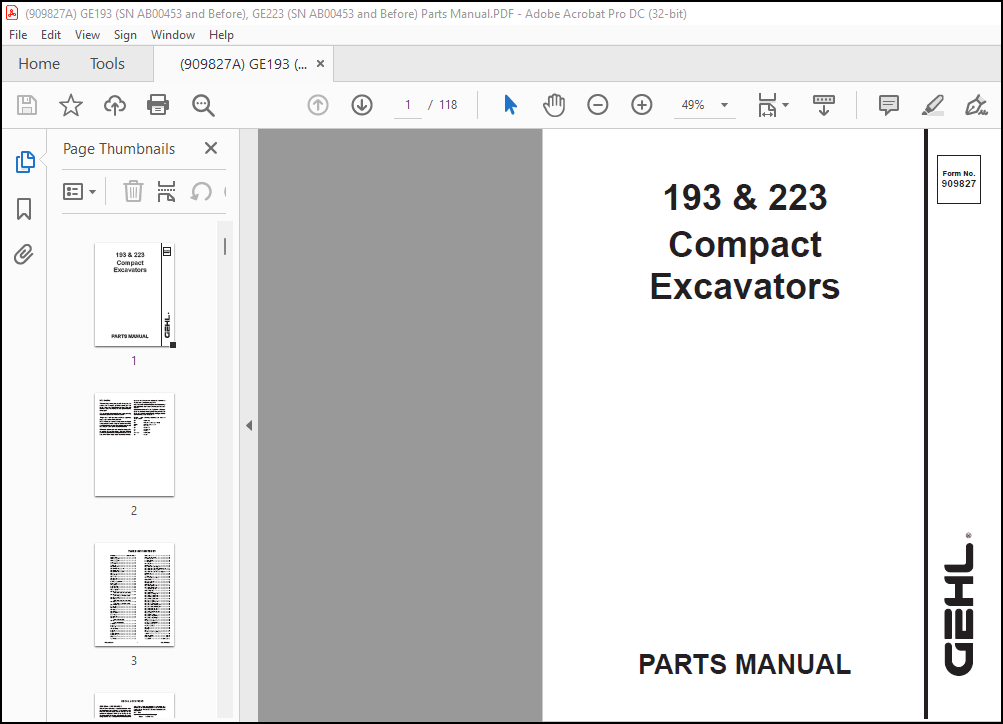Select page 3 thumbnail
1003x724 pixels.
tap(134, 595)
